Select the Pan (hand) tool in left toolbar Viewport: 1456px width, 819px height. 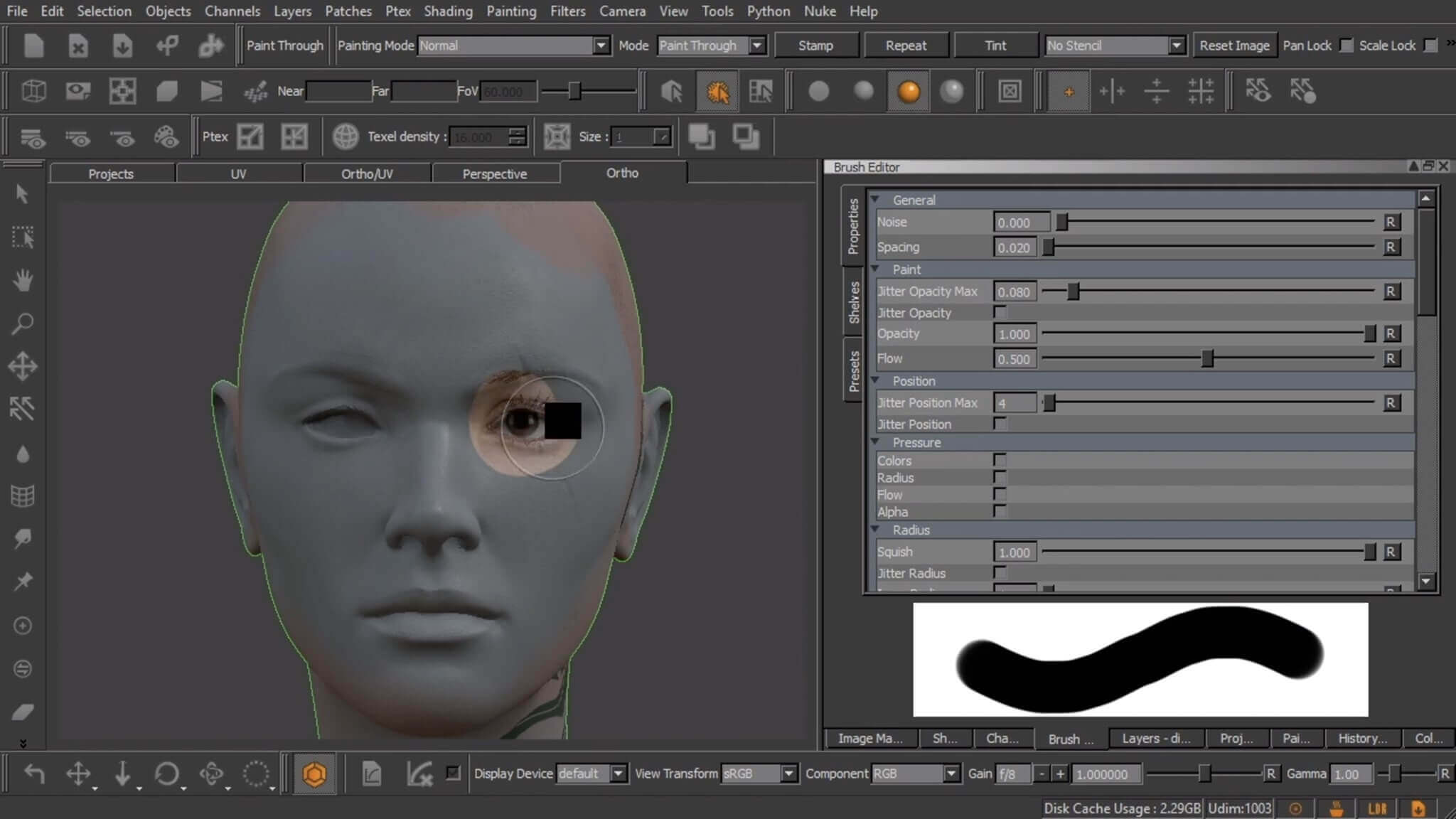pos(23,280)
